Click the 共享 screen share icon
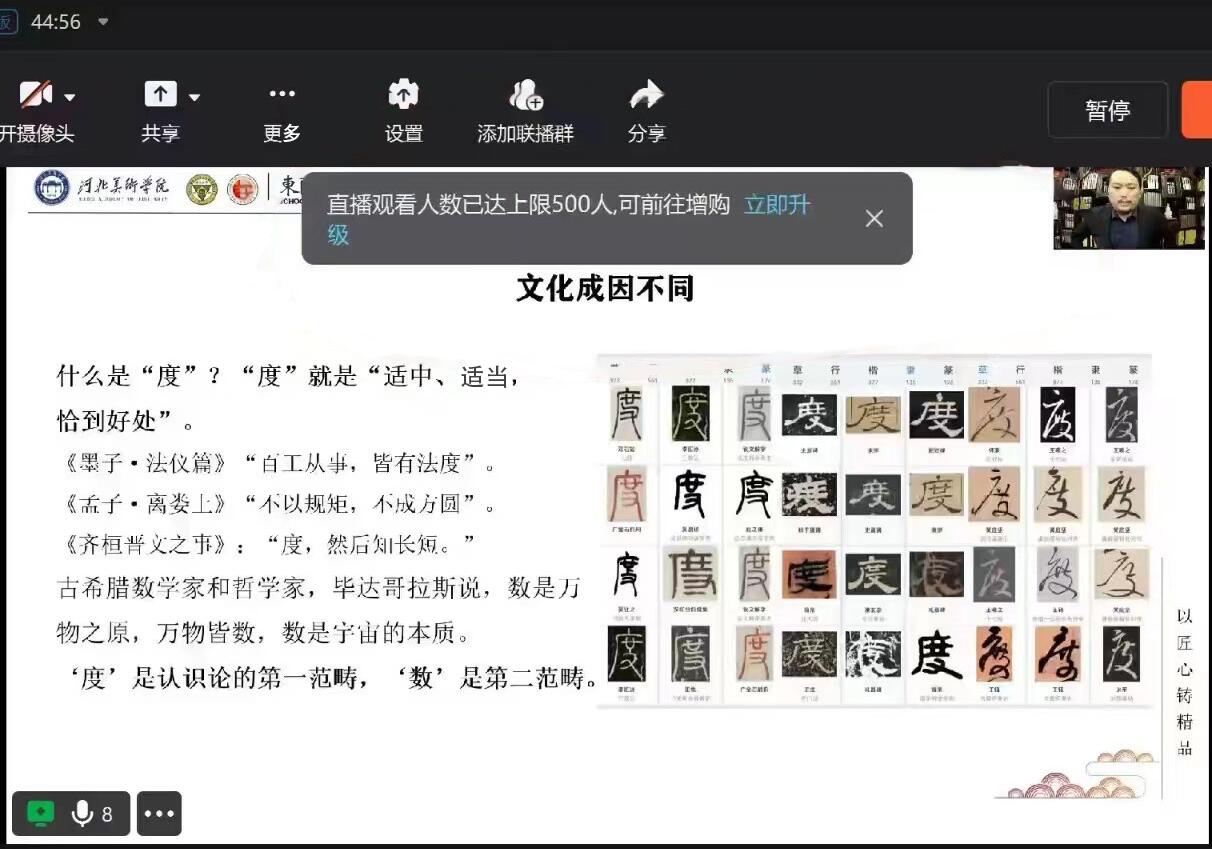 click(x=160, y=95)
